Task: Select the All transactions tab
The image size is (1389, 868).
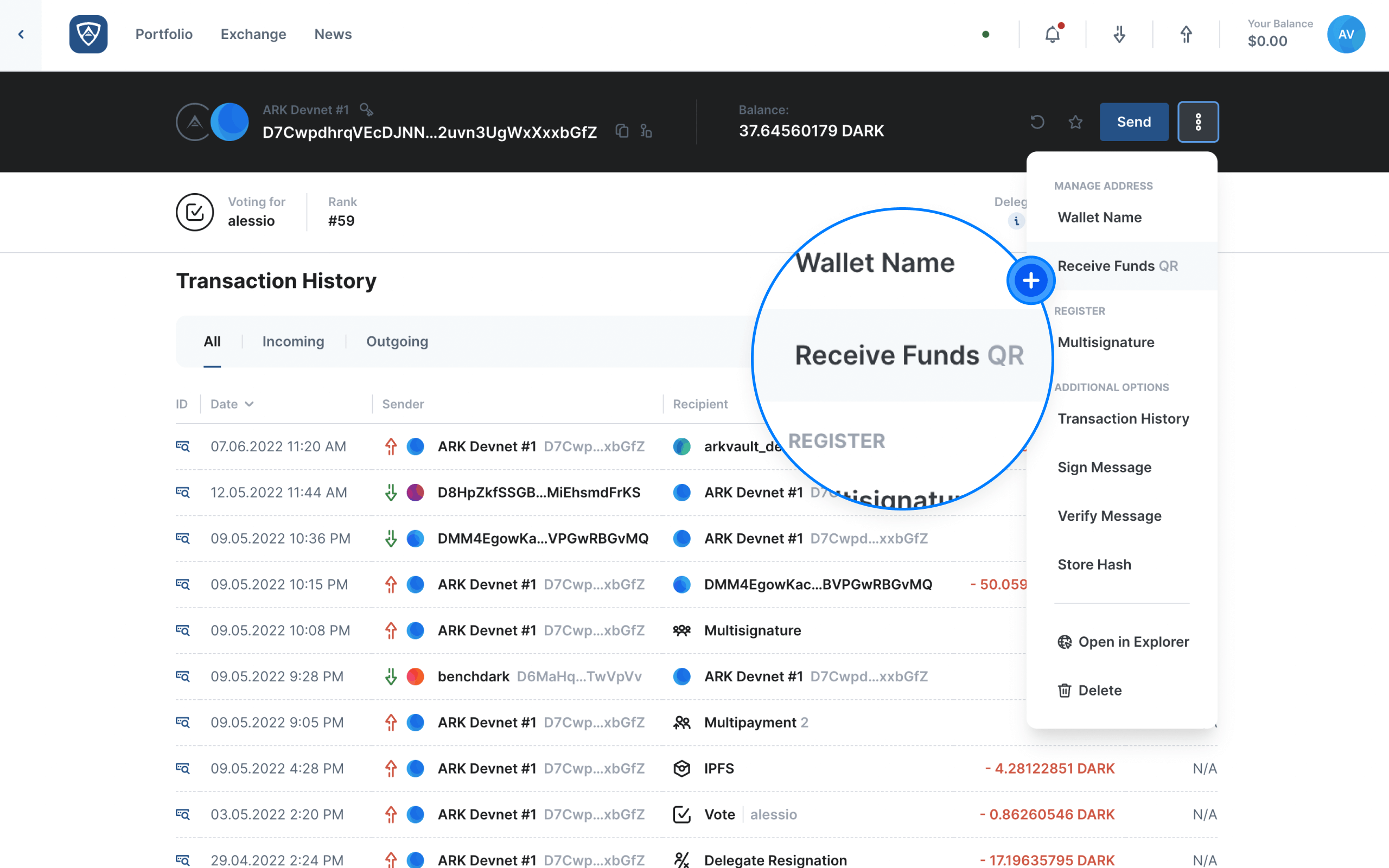Action: 212,342
